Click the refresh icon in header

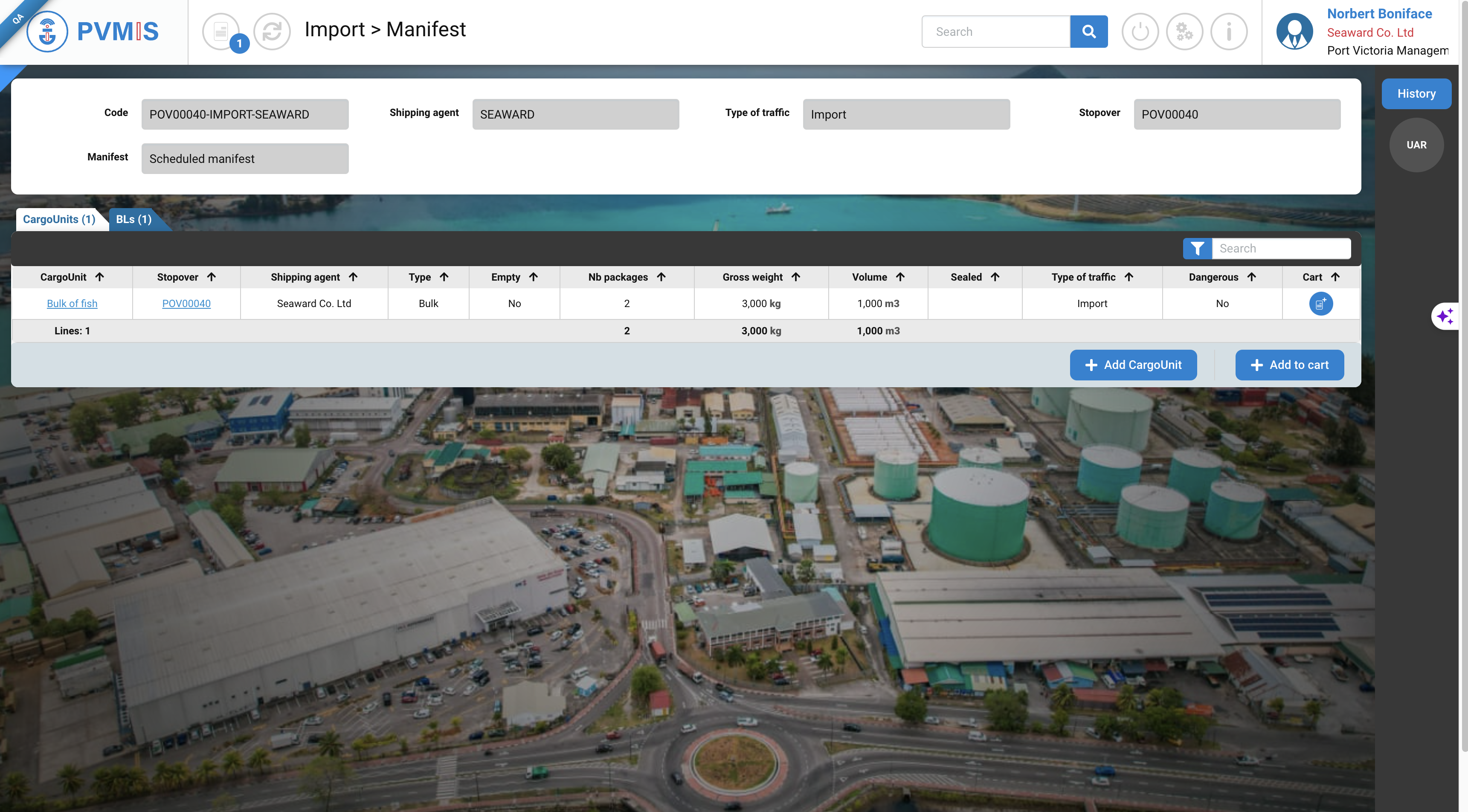click(272, 31)
